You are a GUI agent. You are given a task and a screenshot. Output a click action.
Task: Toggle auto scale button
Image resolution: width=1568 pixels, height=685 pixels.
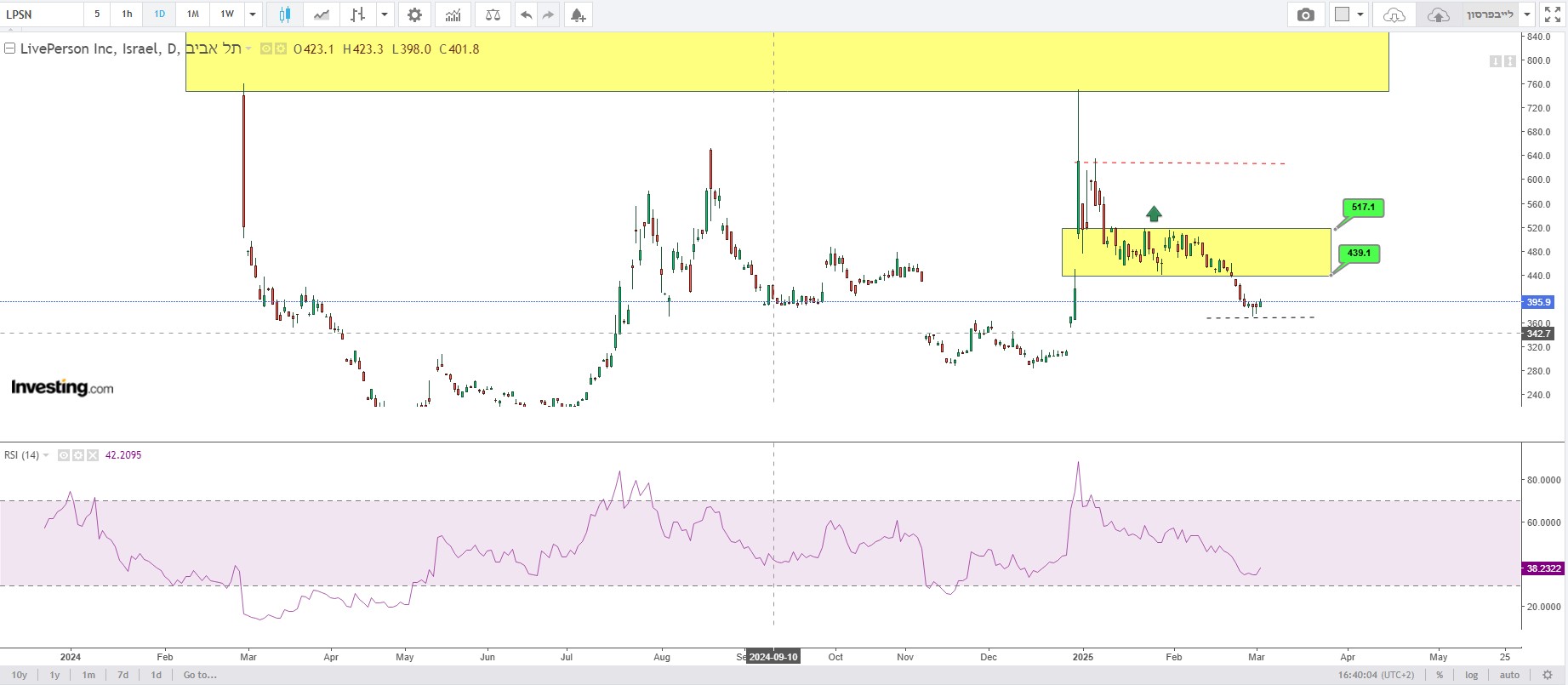[x=1509, y=675]
